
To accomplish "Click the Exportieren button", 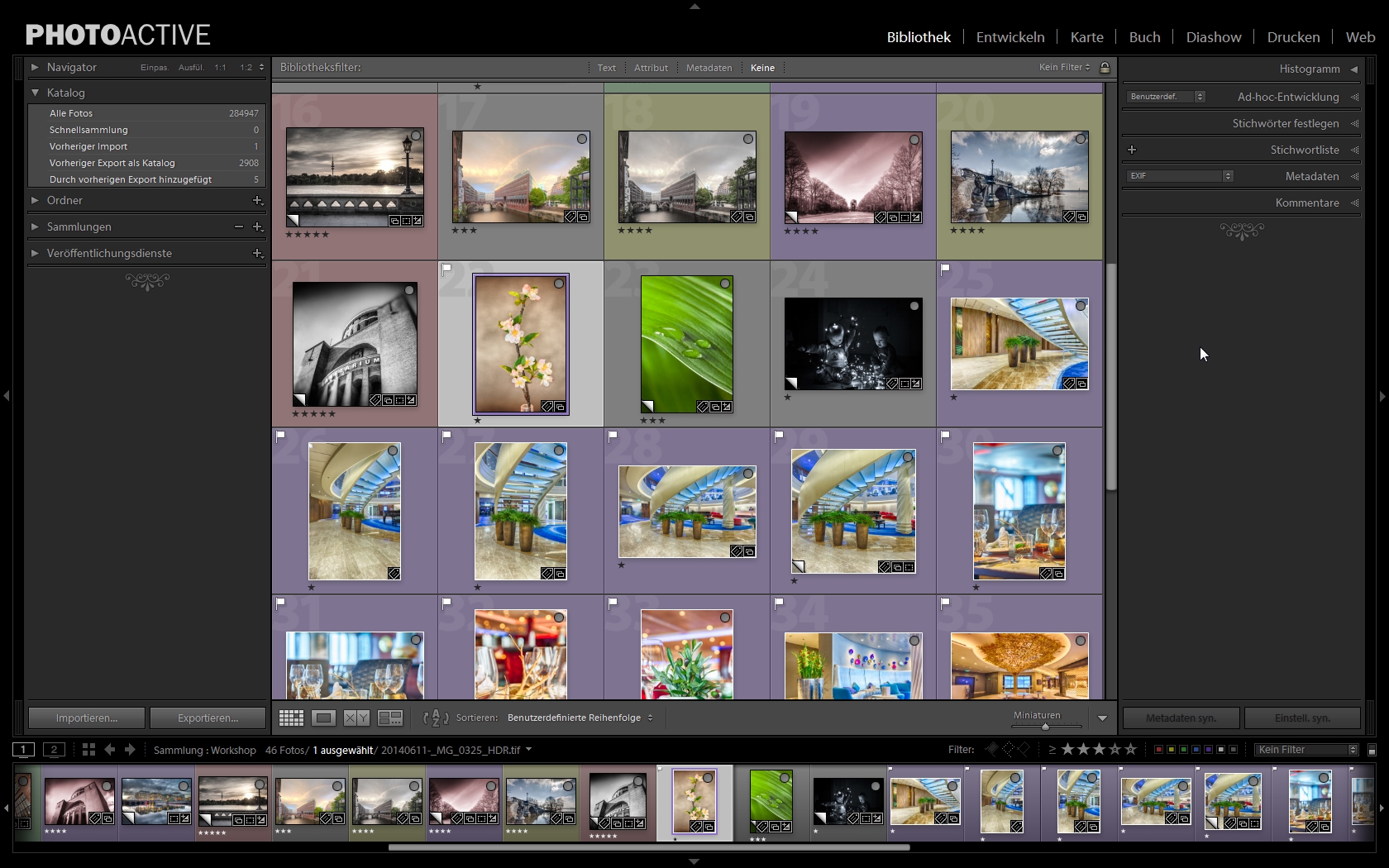I will pos(208,718).
